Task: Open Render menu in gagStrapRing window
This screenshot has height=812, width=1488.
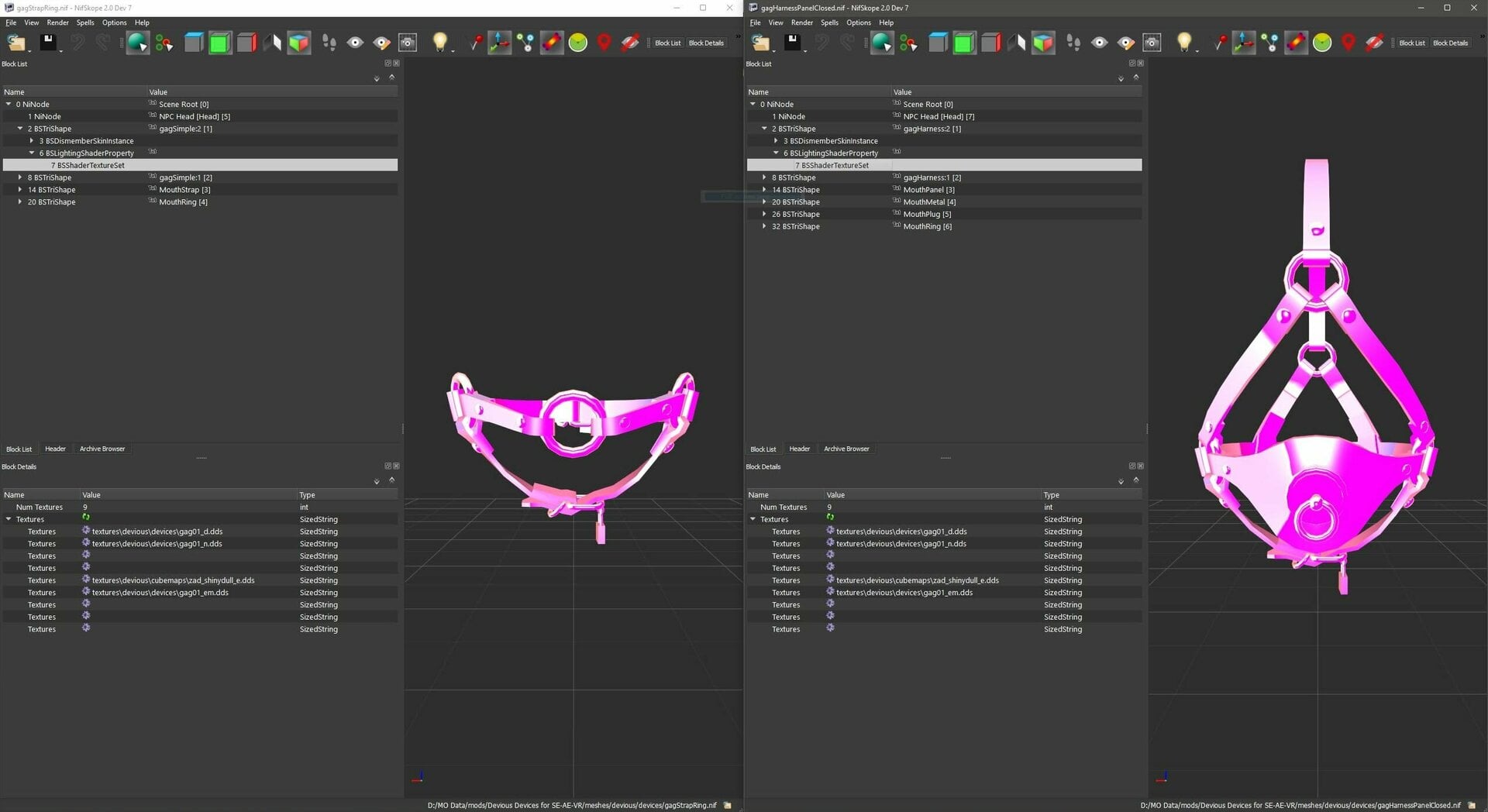Action: pos(57,22)
